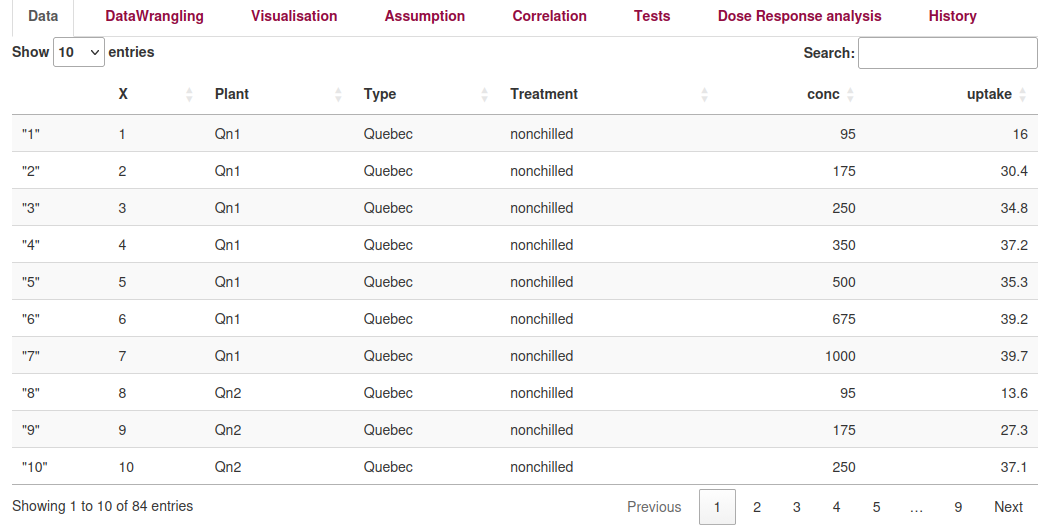Open the Show entries count dropdown
This screenshot has height=528, width=1044.
tap(79, 52)
